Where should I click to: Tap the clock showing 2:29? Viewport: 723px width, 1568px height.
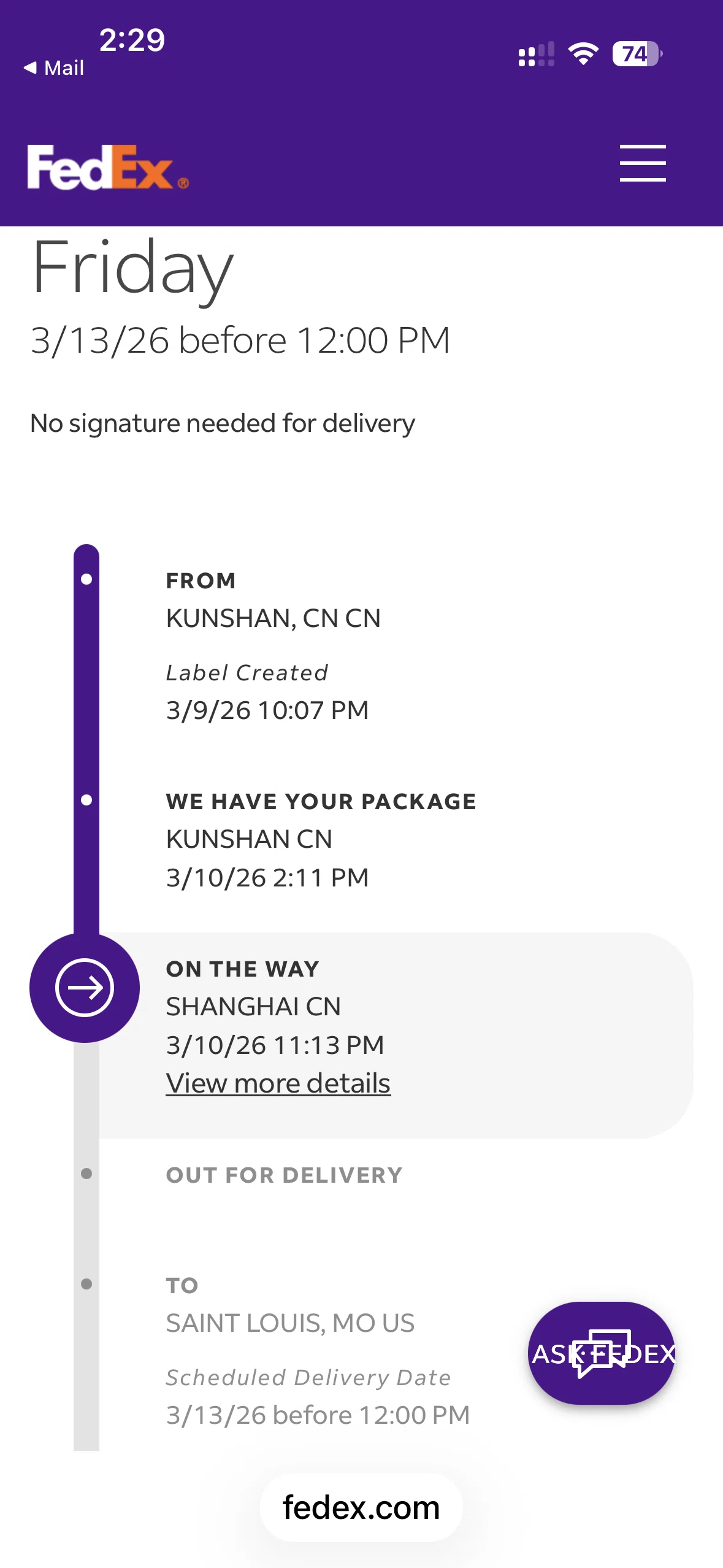pyautogui.click(x=132, y=40)
